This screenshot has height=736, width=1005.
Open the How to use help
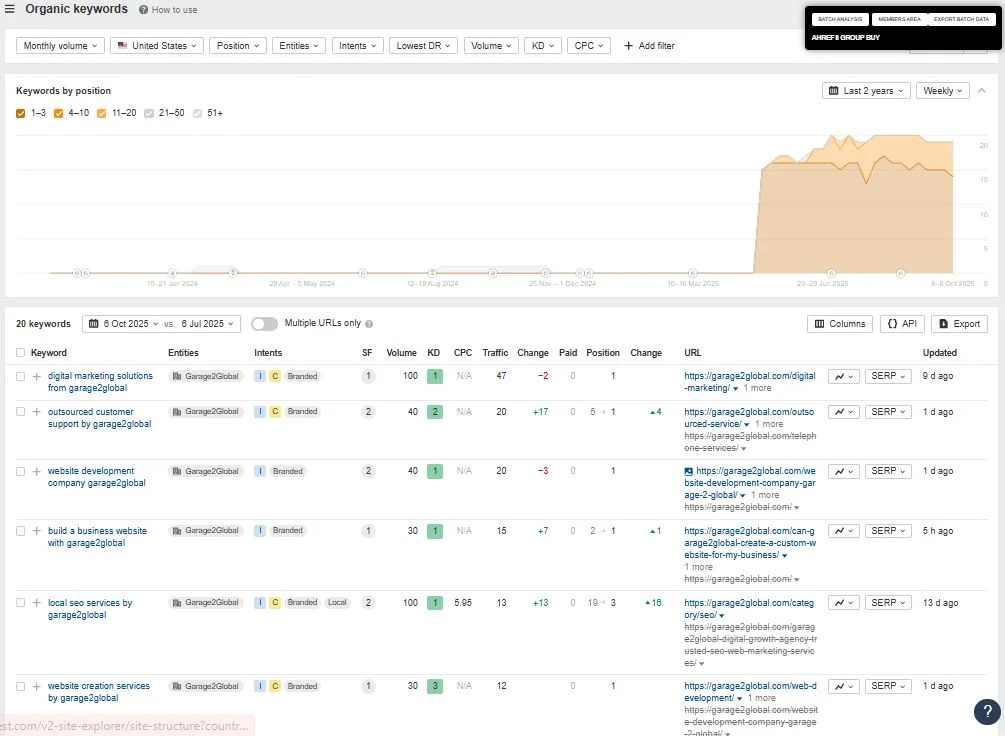click(x=169, y=10)
